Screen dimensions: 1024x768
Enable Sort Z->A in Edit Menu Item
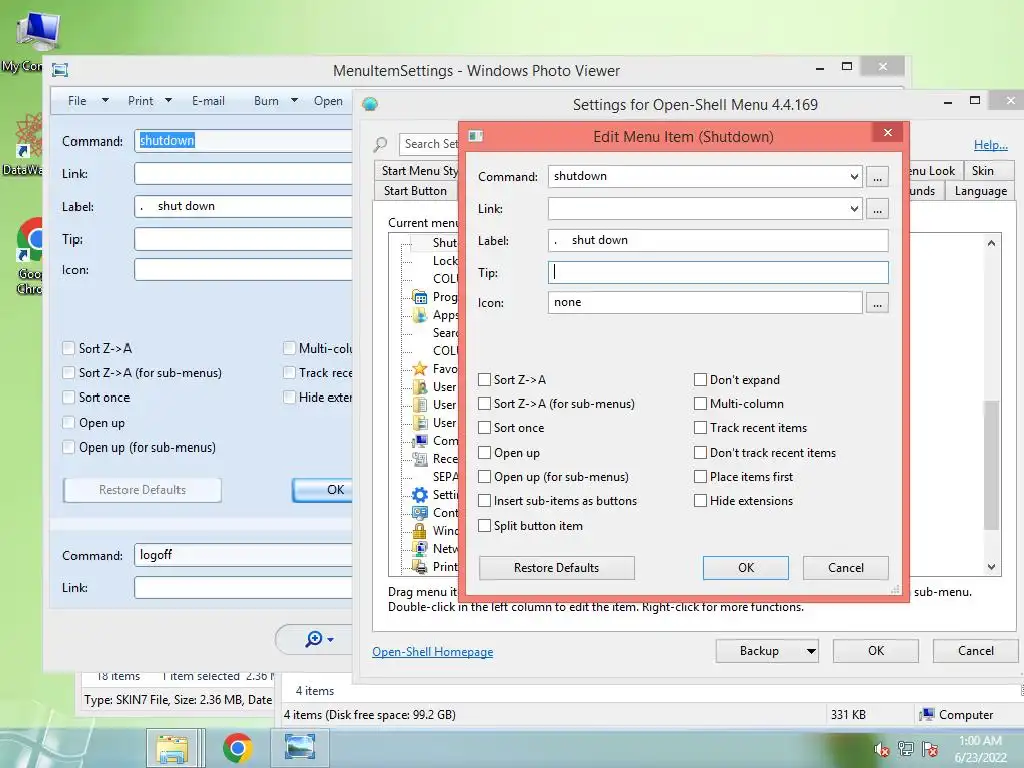(x=485, y=379)
